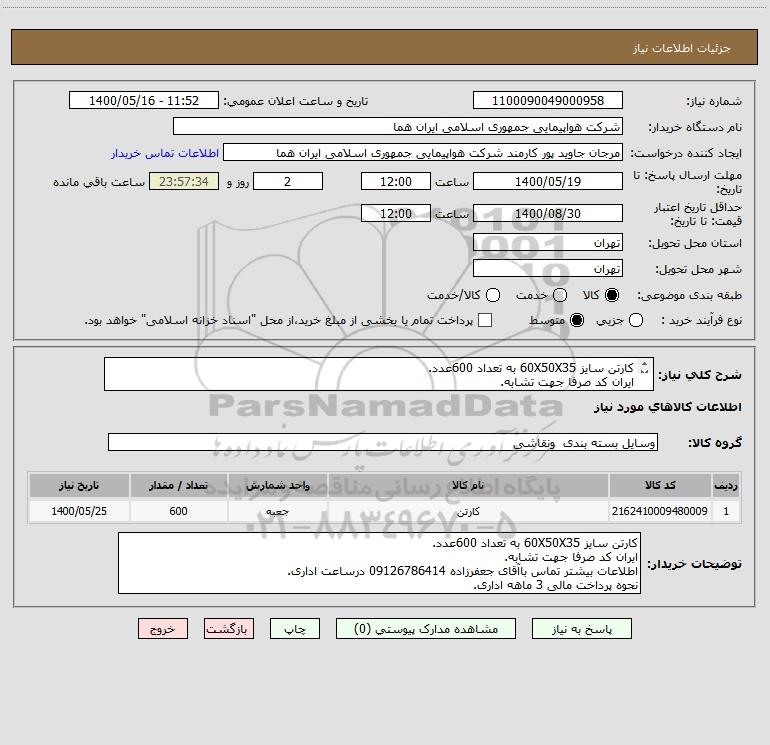Click the استان محل تحویل field تهران
Image resolution: width=770 pixels, height=745 pixels.
tap(548, 242)
